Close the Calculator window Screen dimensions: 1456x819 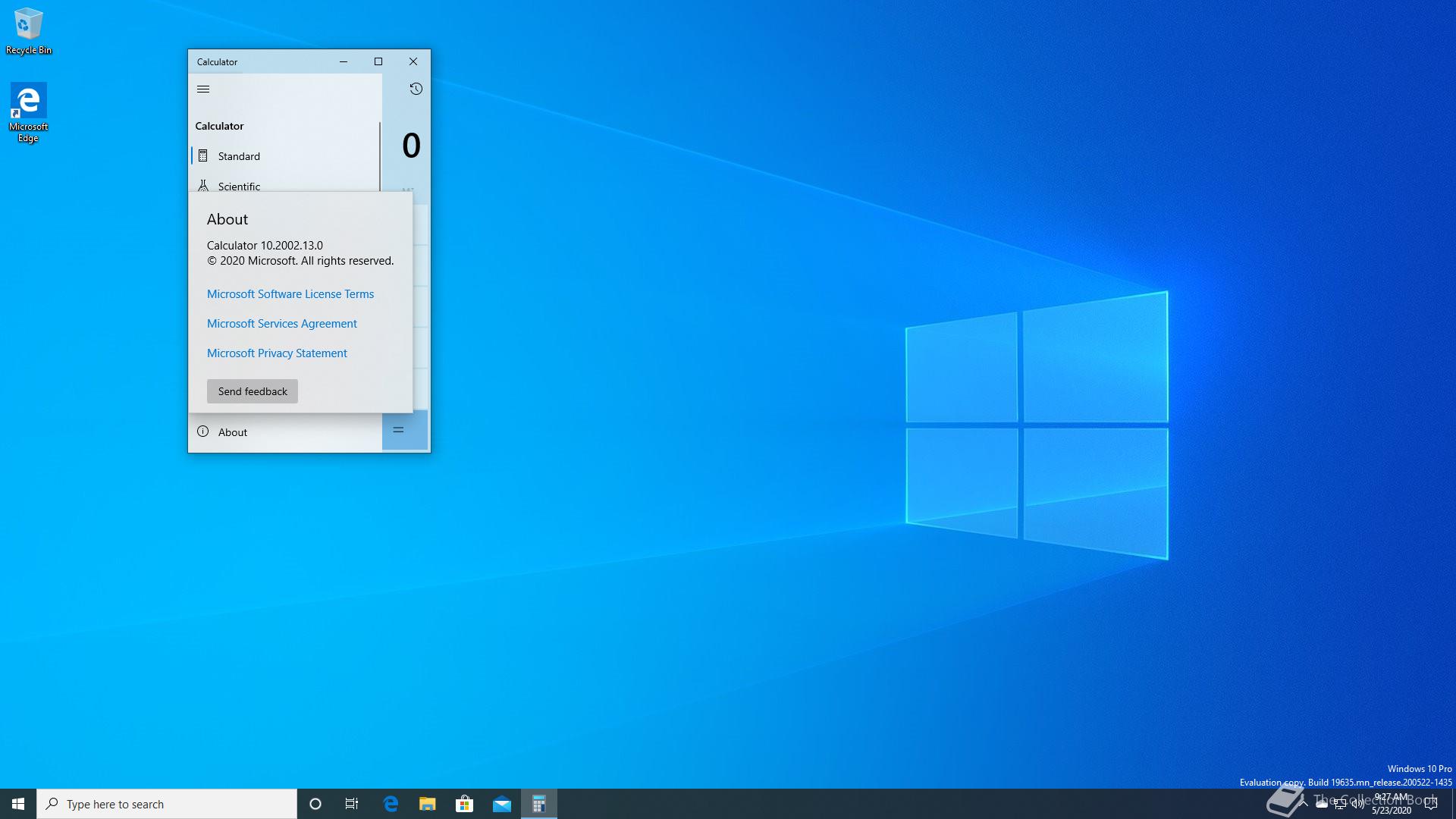pos(413,61)
